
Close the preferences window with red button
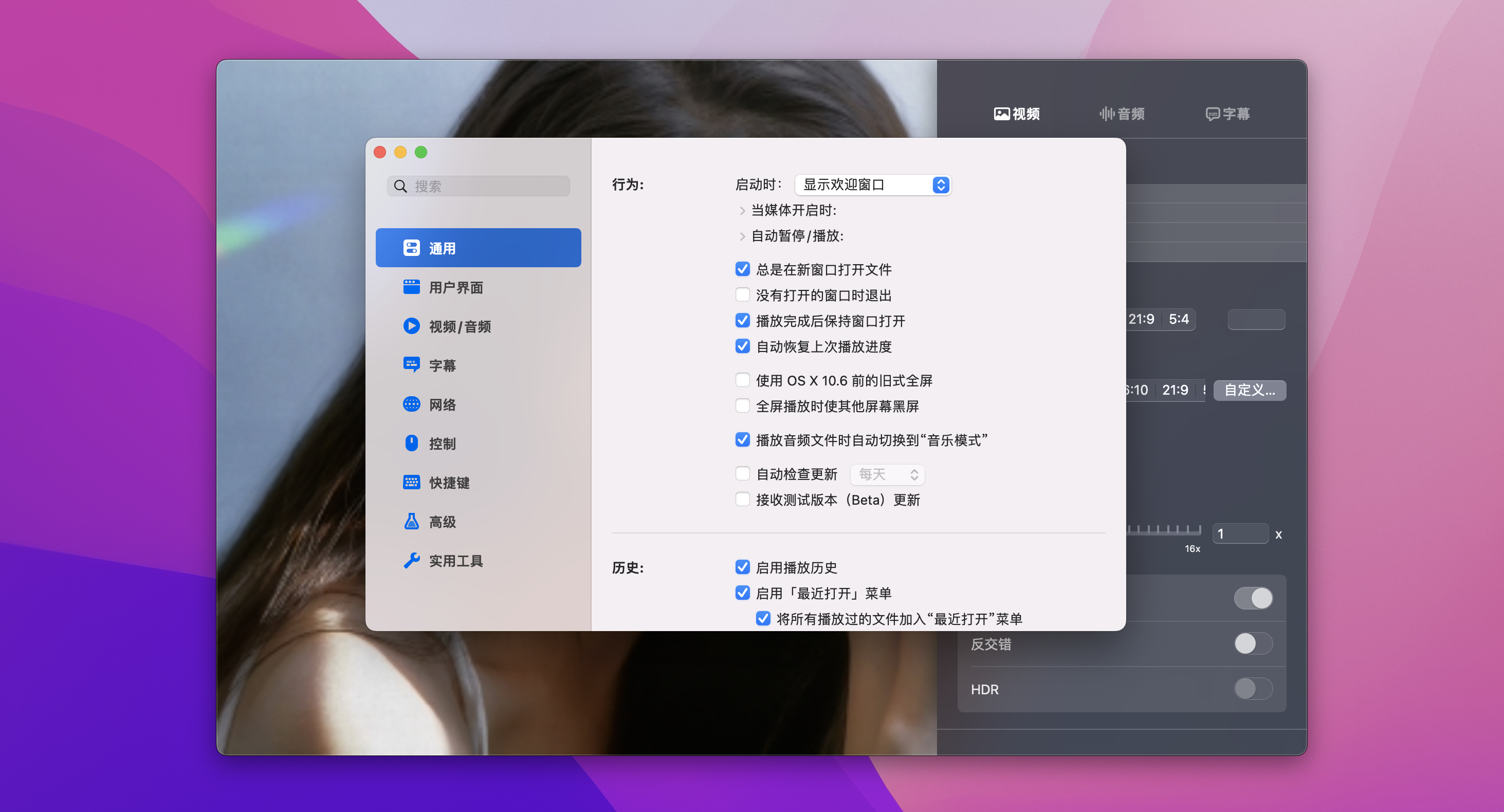(380, 152)
